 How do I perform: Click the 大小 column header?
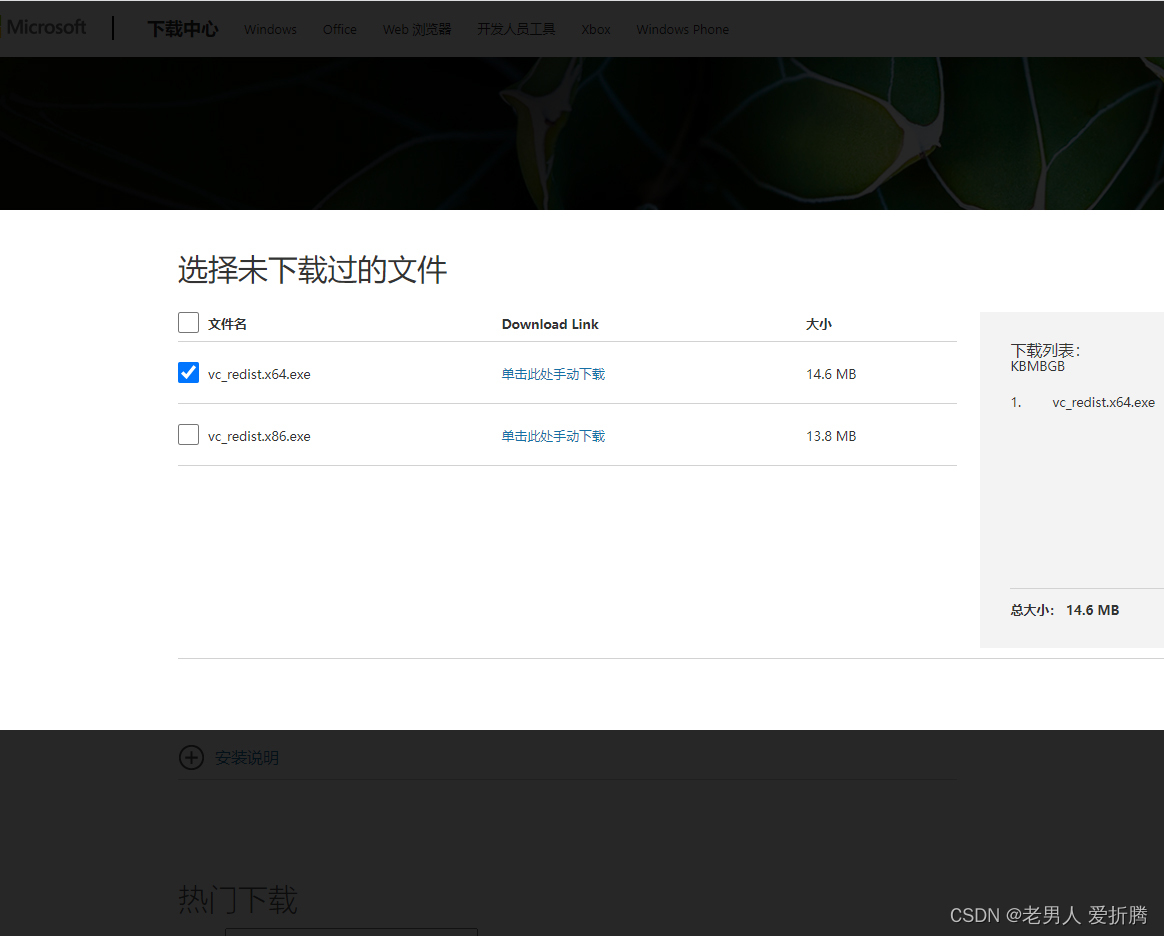point(818,323)
